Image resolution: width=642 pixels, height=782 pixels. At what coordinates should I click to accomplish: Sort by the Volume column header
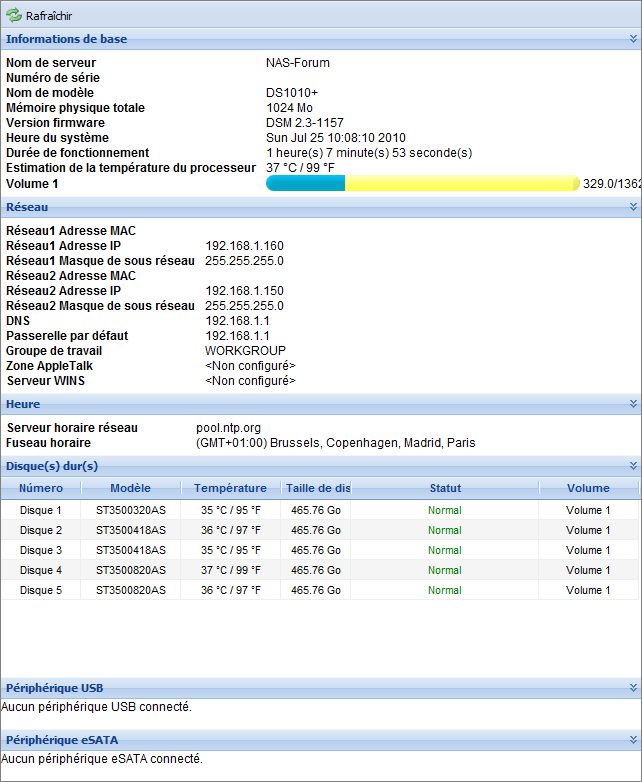[588, 488]
